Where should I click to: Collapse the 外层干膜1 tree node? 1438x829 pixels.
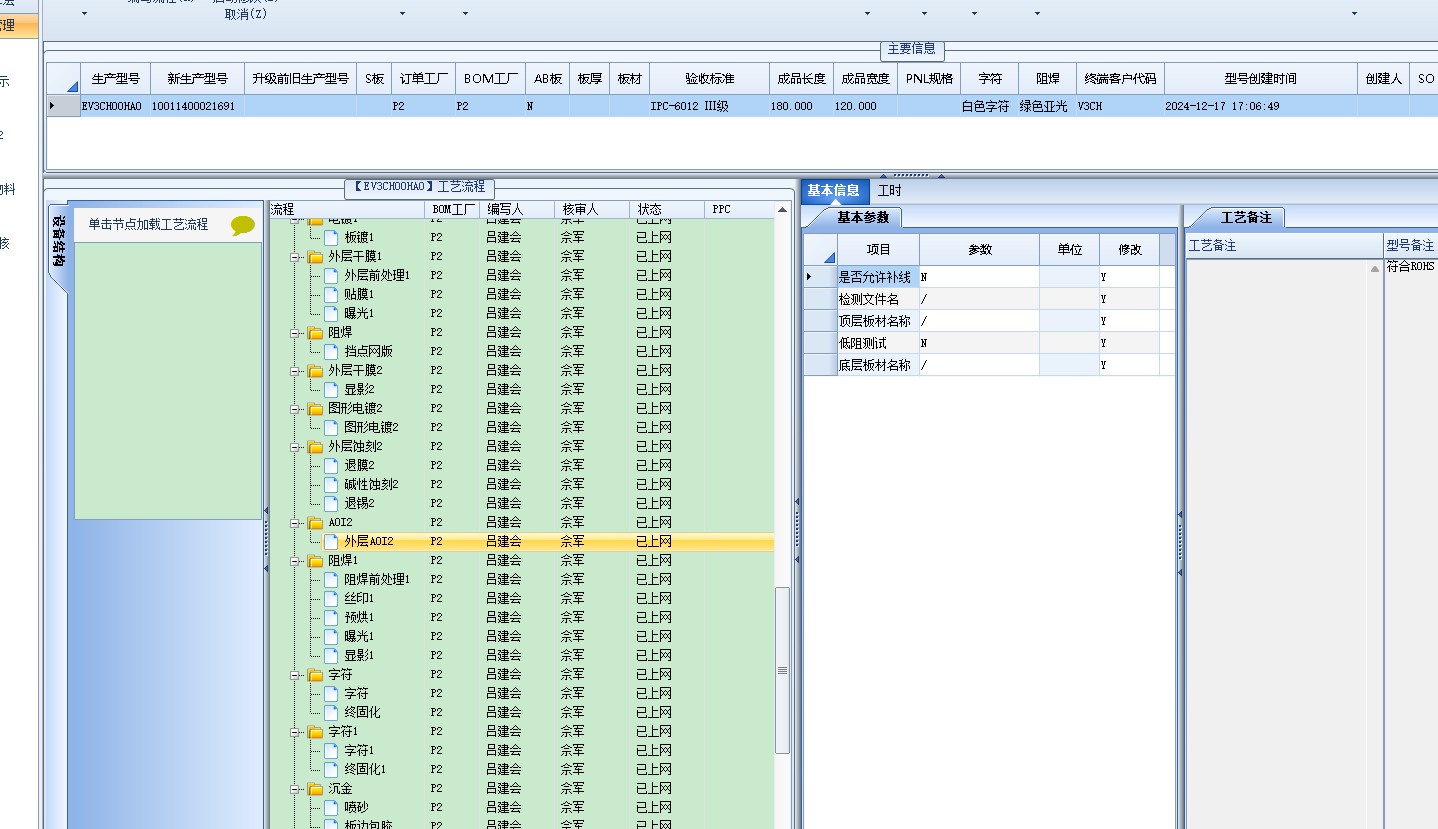click(296, 257)
